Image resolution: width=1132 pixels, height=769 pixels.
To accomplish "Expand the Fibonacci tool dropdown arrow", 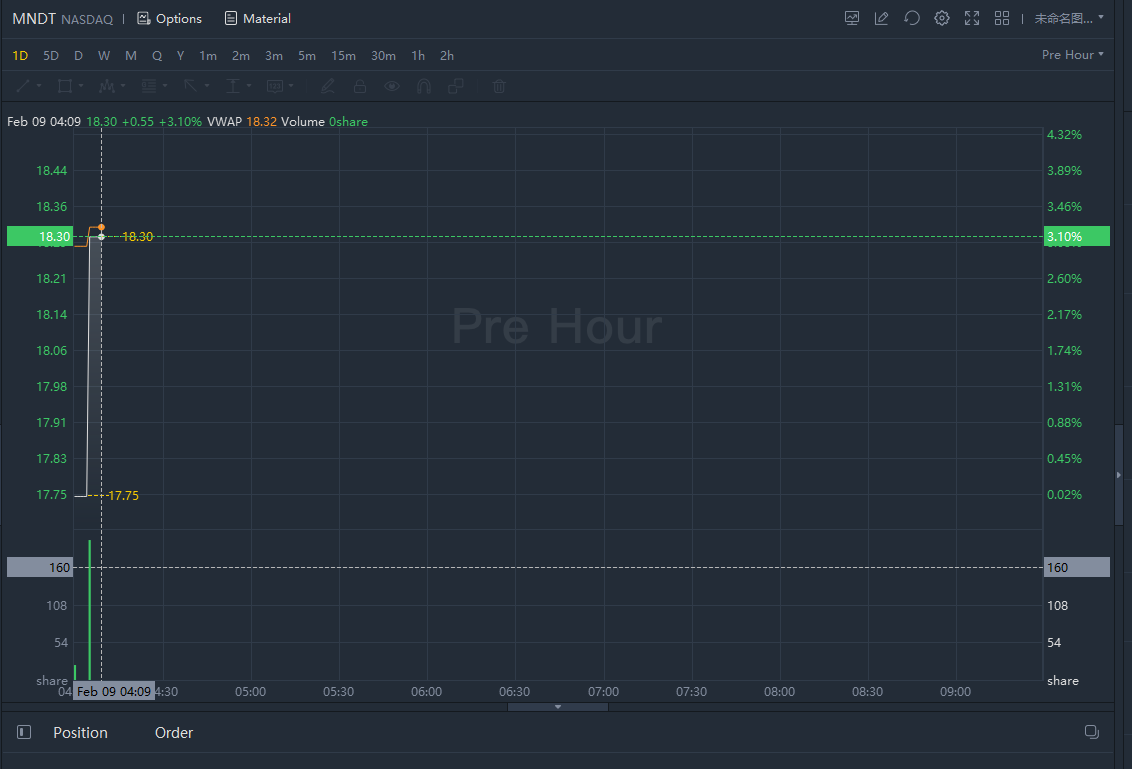I will click(x=165, y=86).
